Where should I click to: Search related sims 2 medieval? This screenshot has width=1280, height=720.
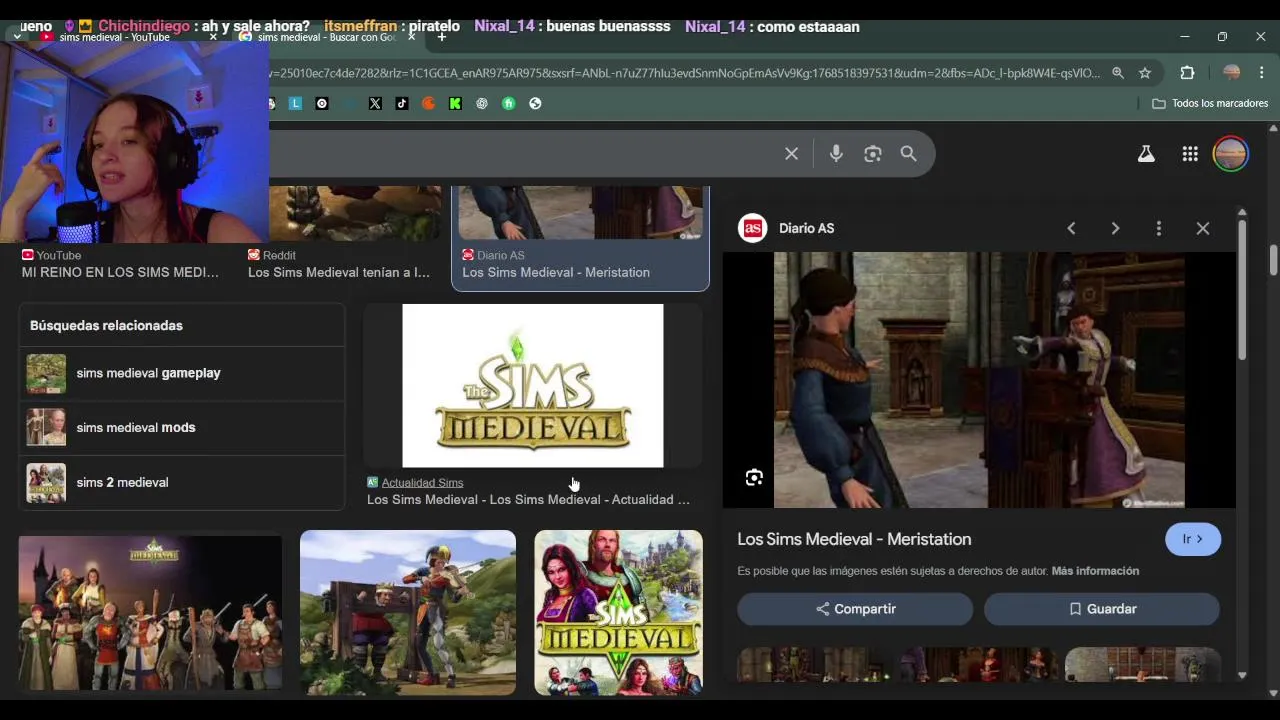click(181, 482)
